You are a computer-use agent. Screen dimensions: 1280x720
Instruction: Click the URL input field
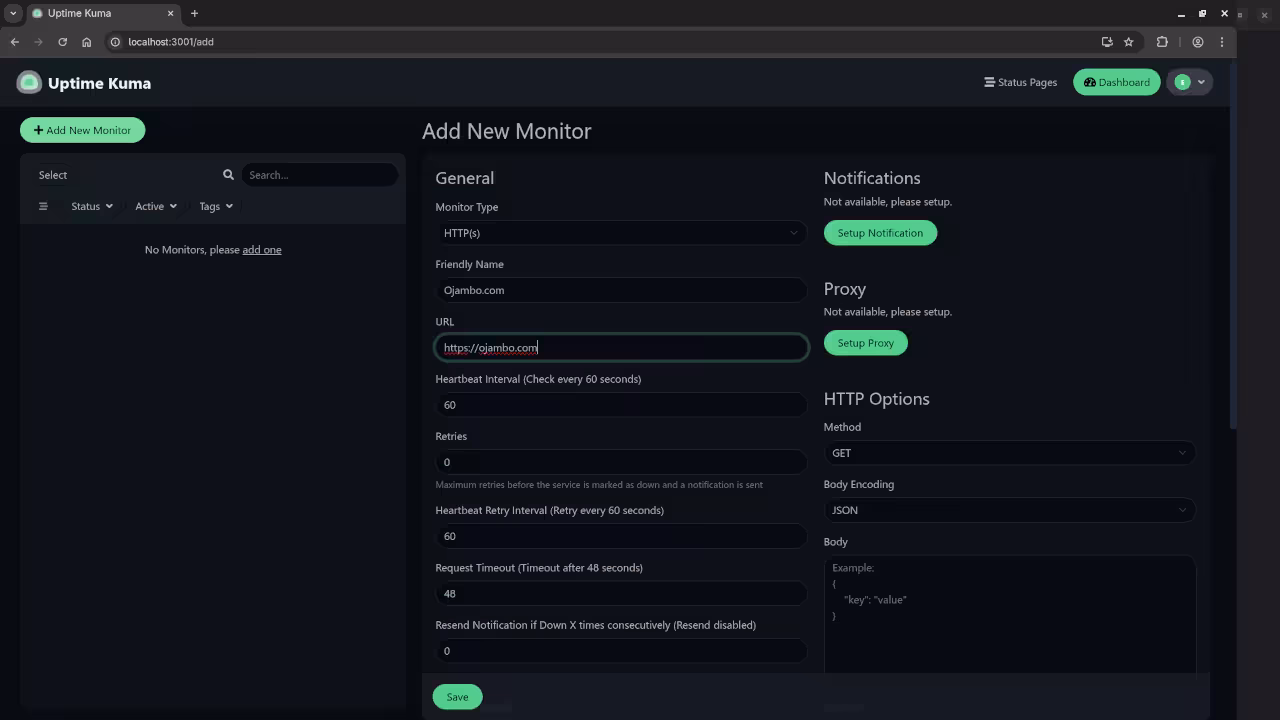621,348
